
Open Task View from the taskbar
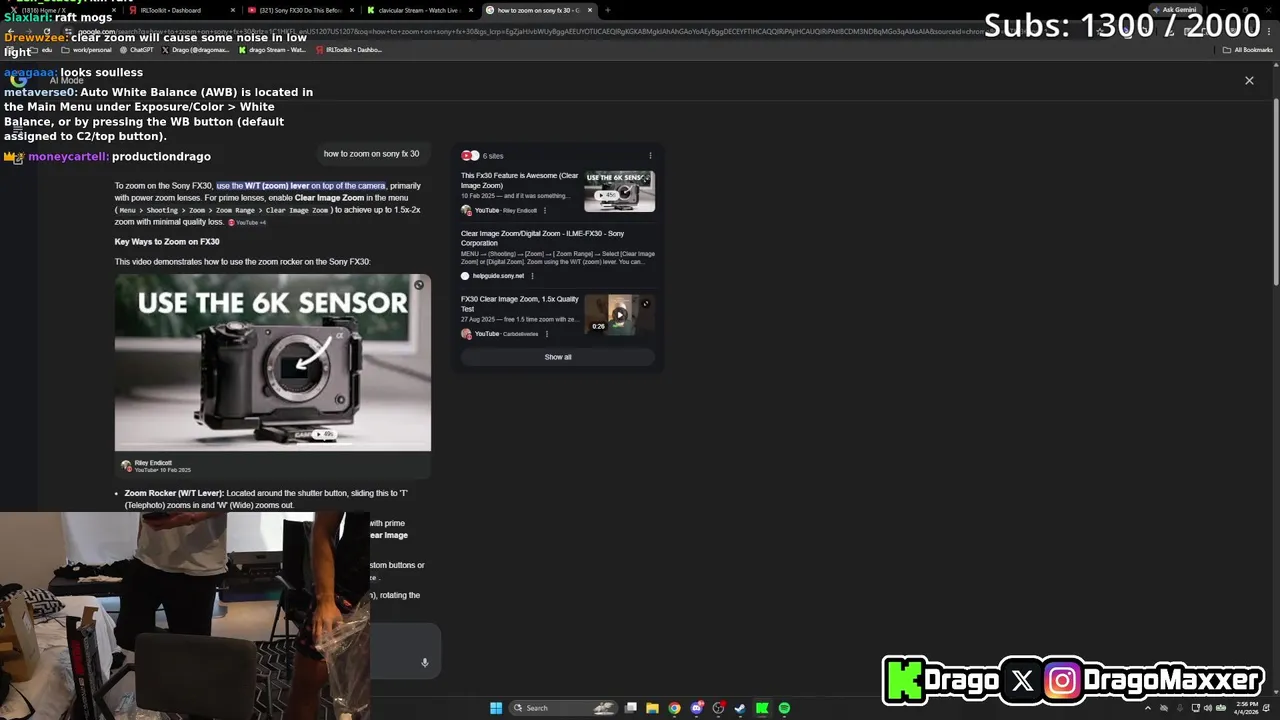[x=631, y=708]
